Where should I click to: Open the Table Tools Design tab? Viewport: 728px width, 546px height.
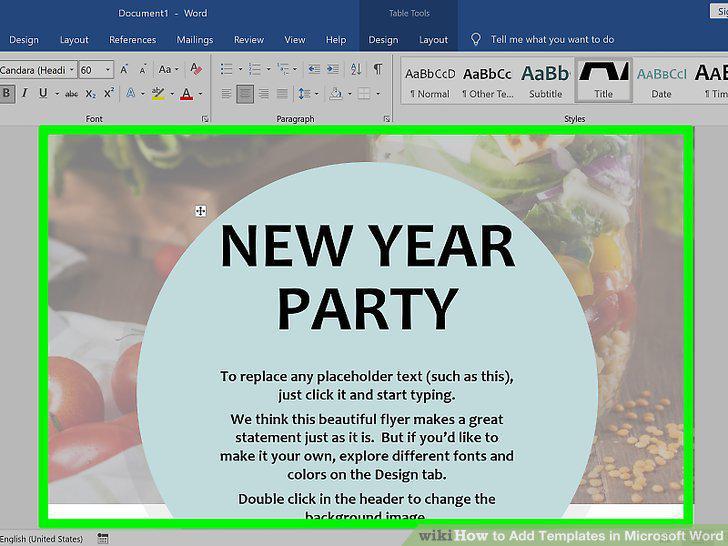pos(383,40)
